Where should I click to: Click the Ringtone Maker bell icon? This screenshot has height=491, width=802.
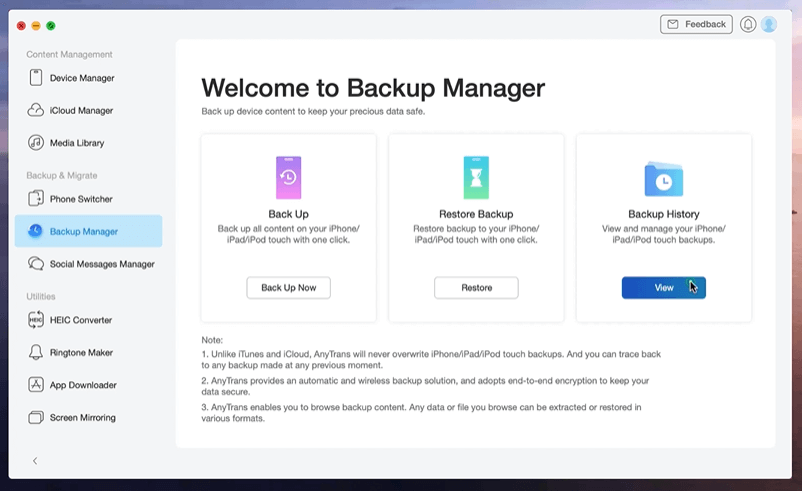click(x=36, y=352)
